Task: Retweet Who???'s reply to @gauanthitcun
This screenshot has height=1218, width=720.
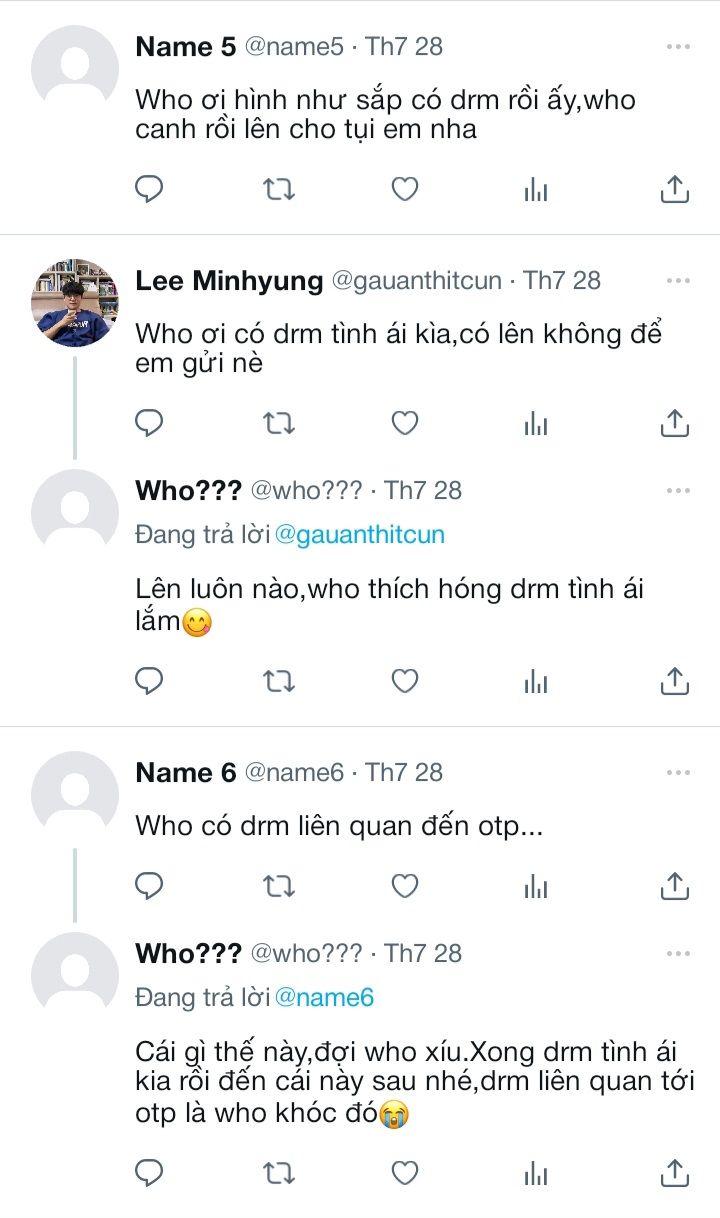Action: click(278, 681)
